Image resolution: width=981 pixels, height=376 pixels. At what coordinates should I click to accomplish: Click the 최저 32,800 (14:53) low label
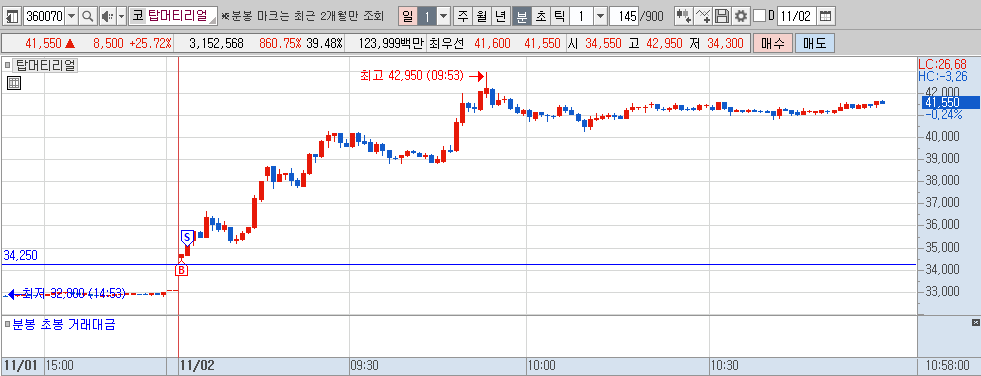(74, 293)
